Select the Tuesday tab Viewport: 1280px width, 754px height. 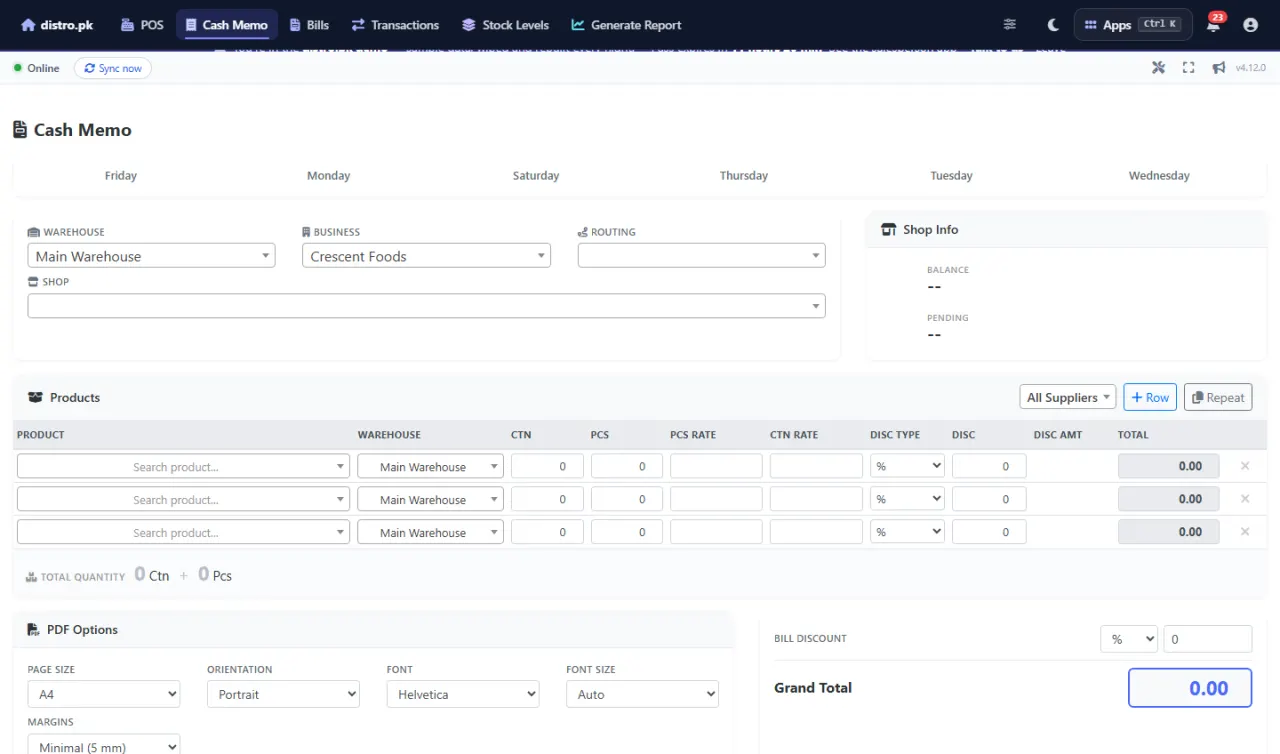(x=951, y=175)
